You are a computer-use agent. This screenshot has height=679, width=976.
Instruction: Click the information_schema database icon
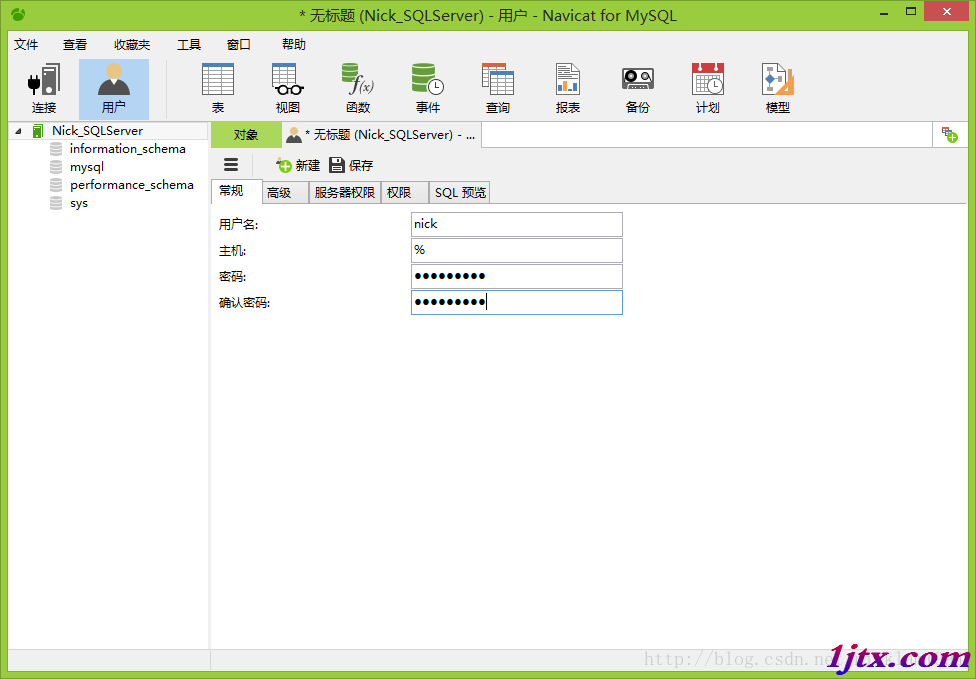pos(56,149)
